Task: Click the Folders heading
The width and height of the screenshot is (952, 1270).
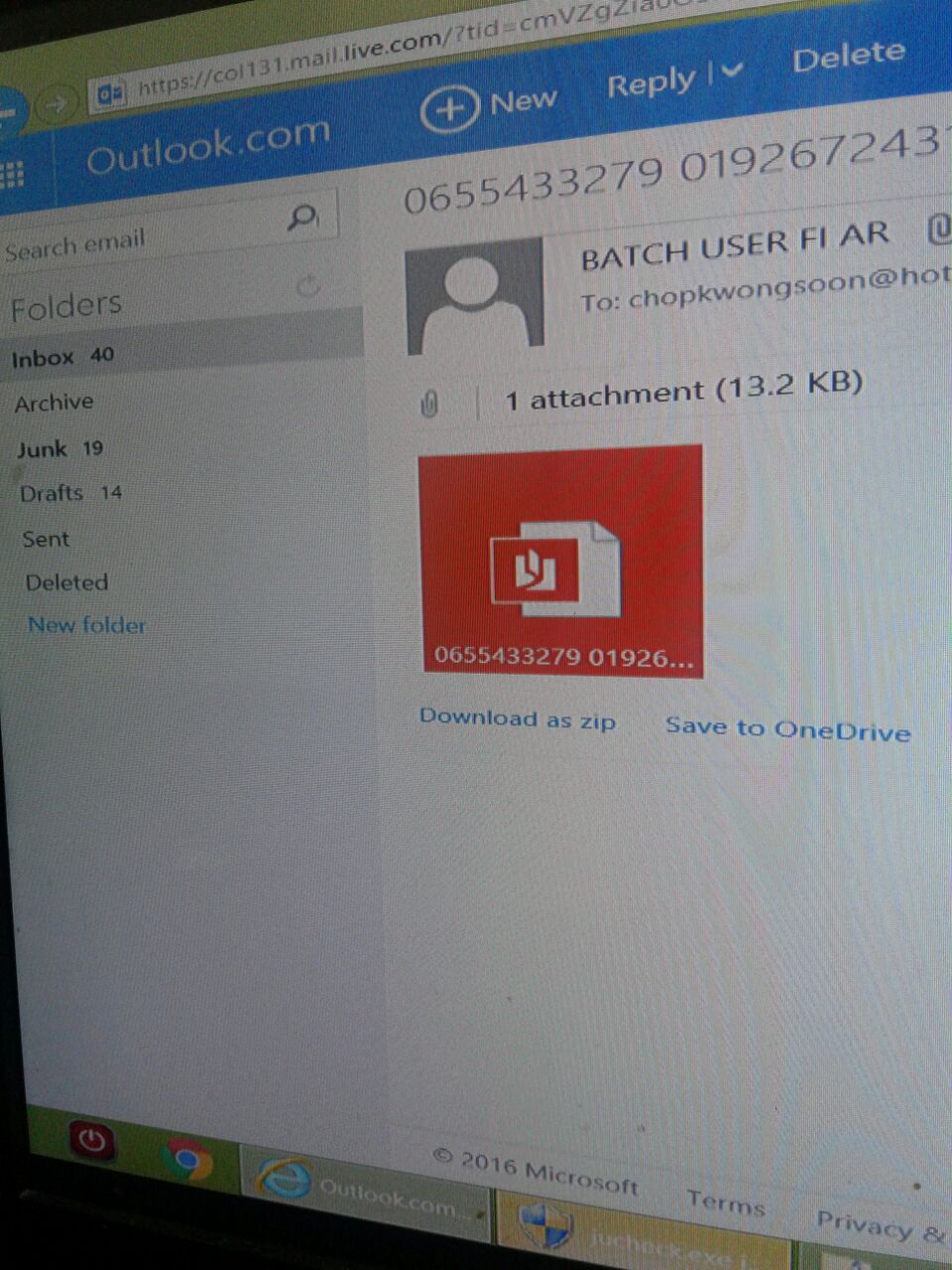Action: [x=65, y=306]
